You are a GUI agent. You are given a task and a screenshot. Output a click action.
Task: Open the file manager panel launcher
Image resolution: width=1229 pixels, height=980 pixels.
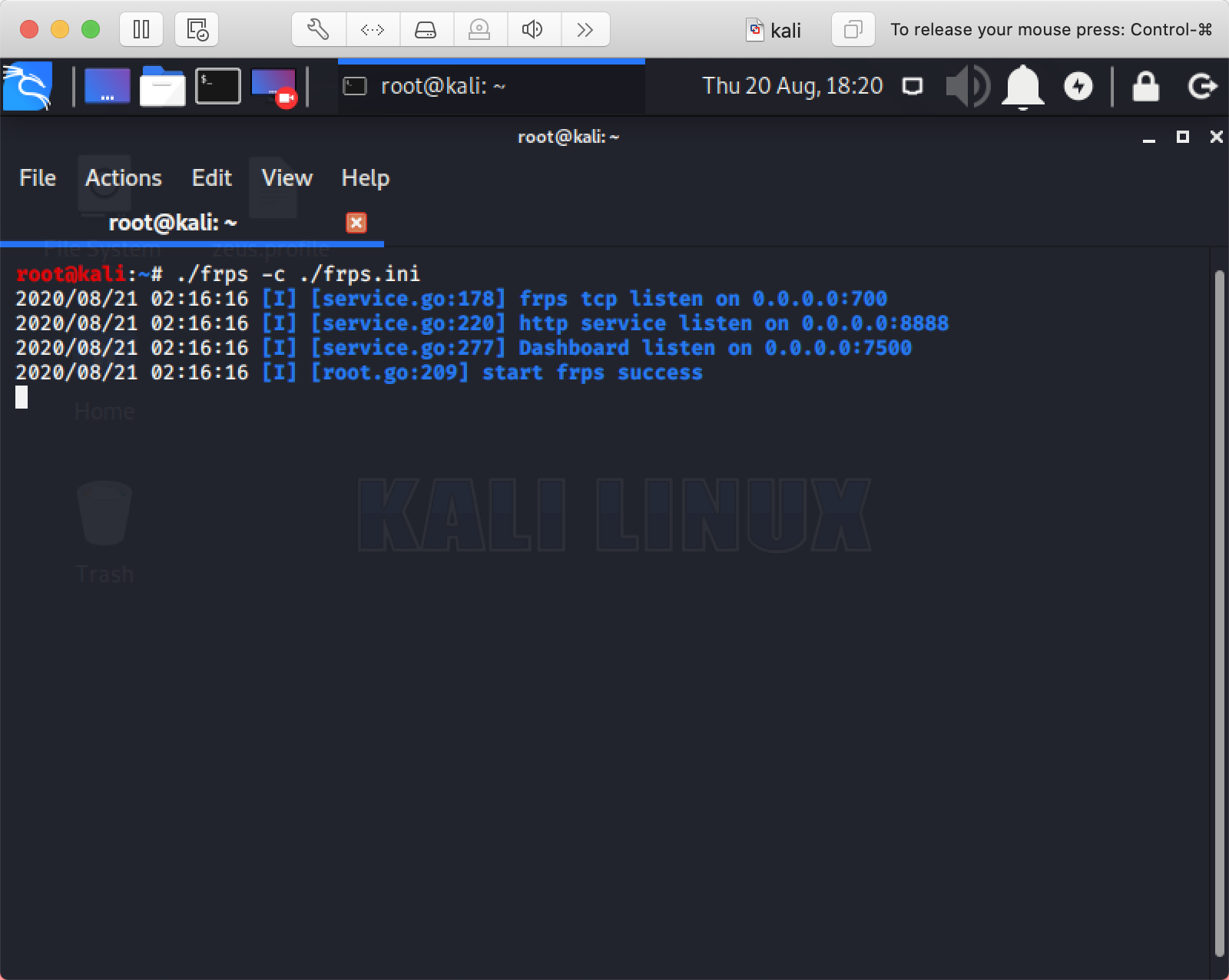(x=162, y=86)
